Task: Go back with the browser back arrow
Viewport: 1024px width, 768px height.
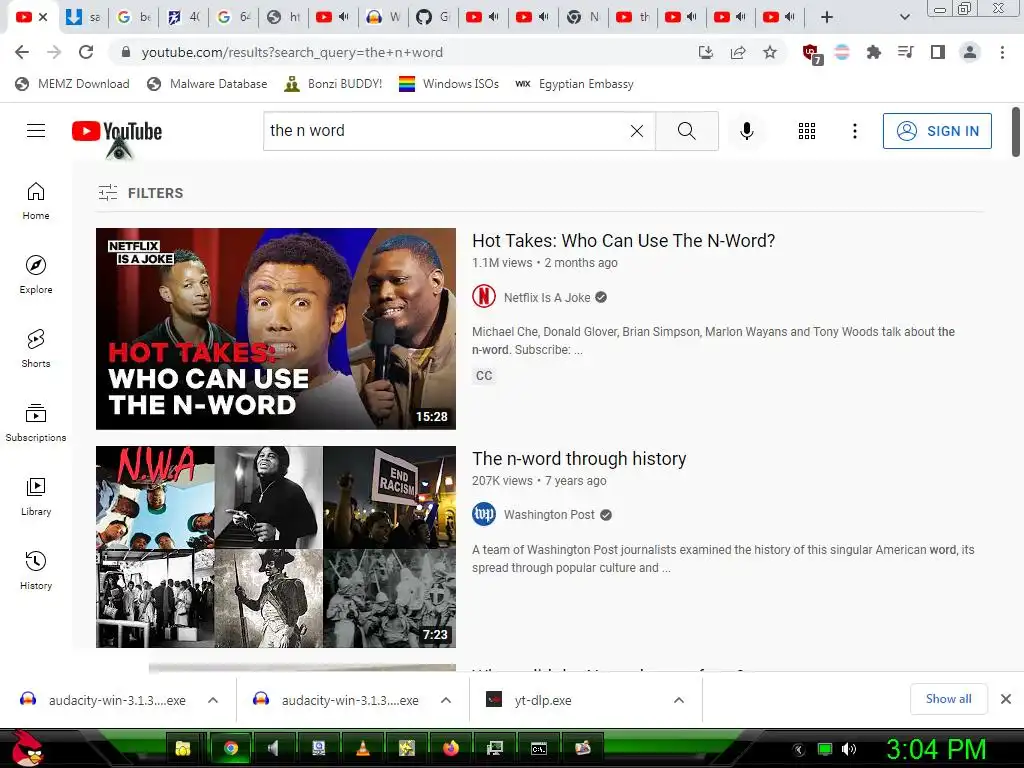Action: coord(22,52)
